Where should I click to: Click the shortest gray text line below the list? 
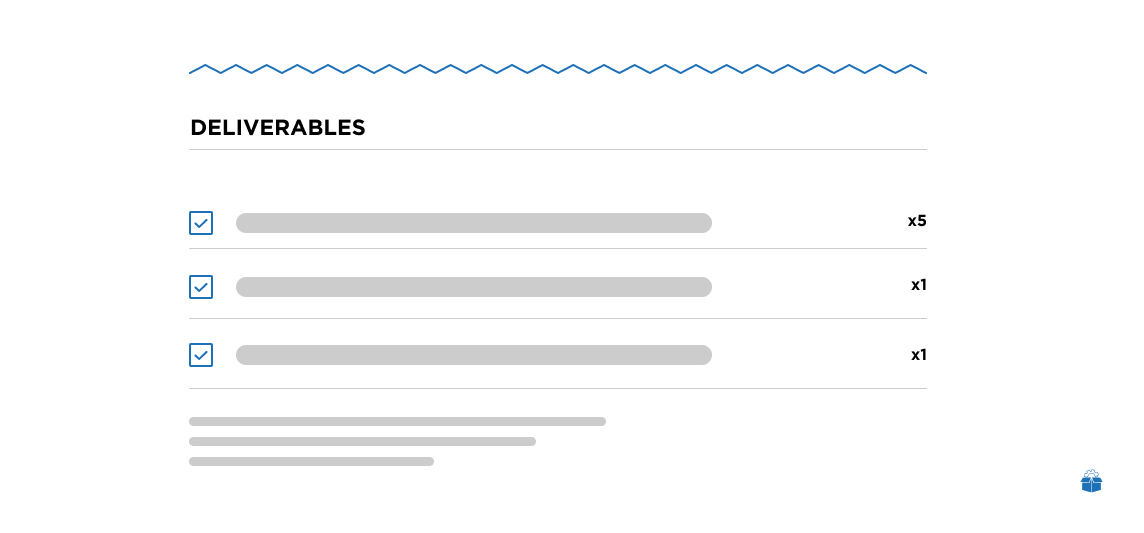[312, 462]
